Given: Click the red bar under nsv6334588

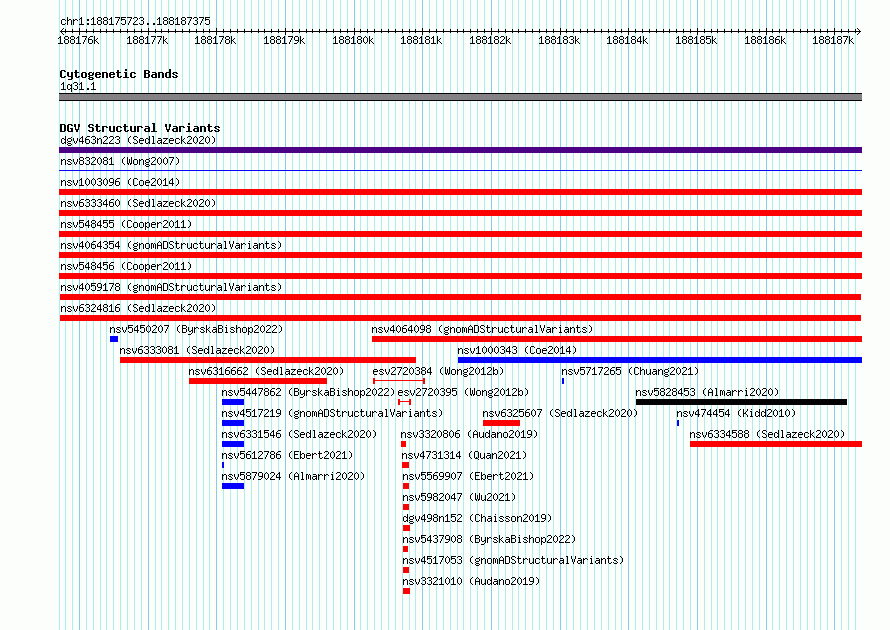Looking at the screenshot, I should (x=776, y=444).
